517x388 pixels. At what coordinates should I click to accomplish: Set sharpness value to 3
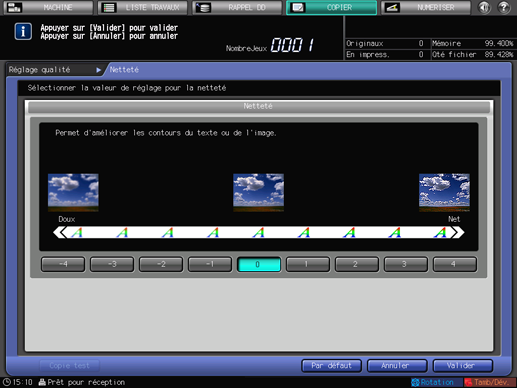406,264
